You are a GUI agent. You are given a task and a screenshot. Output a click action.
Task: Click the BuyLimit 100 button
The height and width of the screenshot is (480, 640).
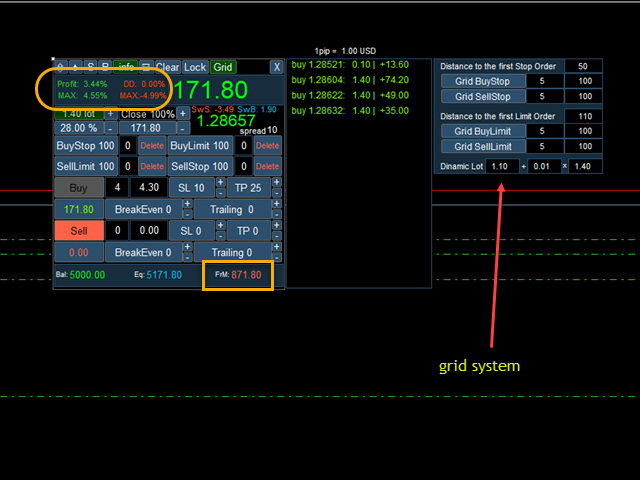(x=200, y=146)
